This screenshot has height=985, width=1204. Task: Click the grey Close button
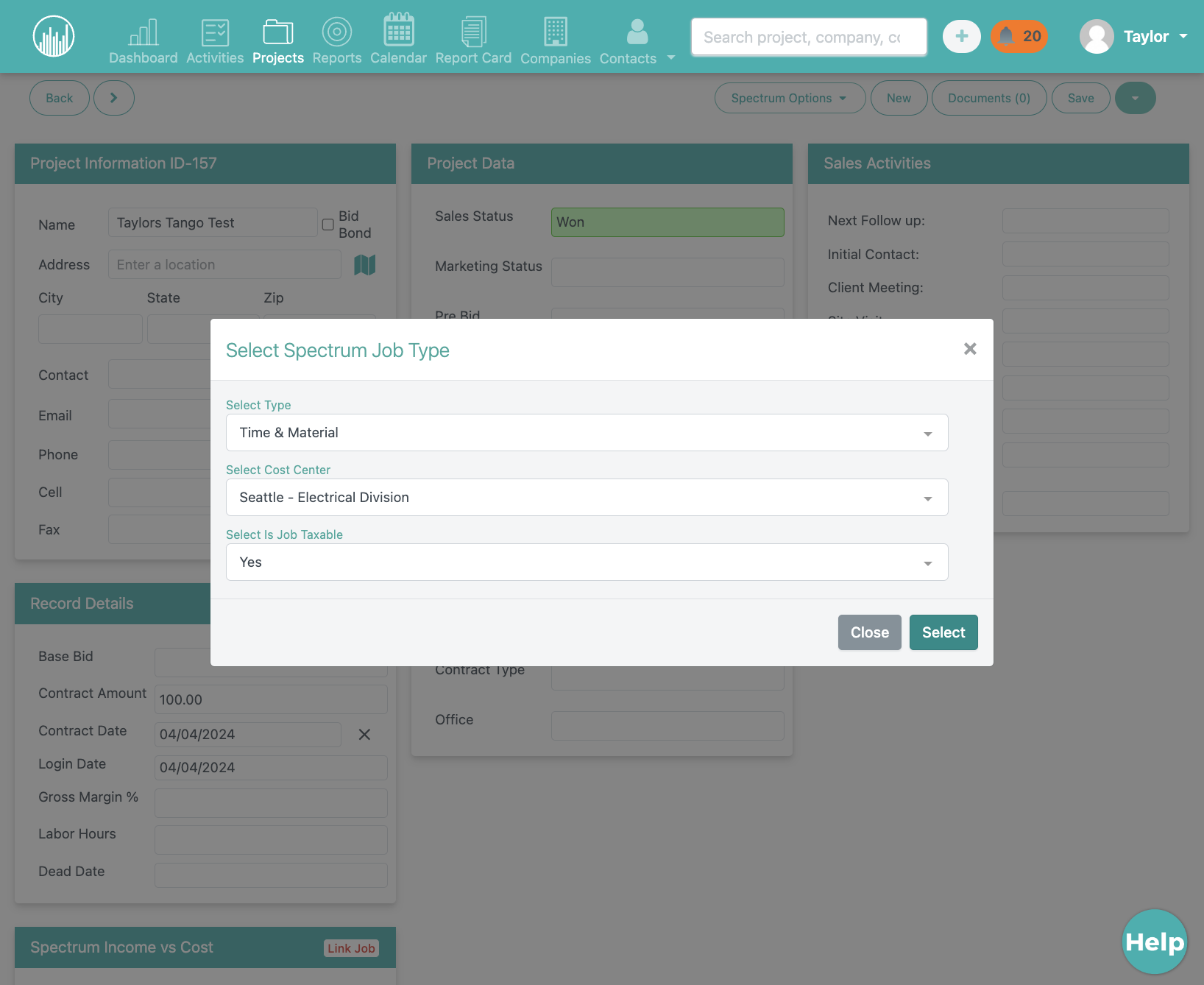(x=870, y=632)
